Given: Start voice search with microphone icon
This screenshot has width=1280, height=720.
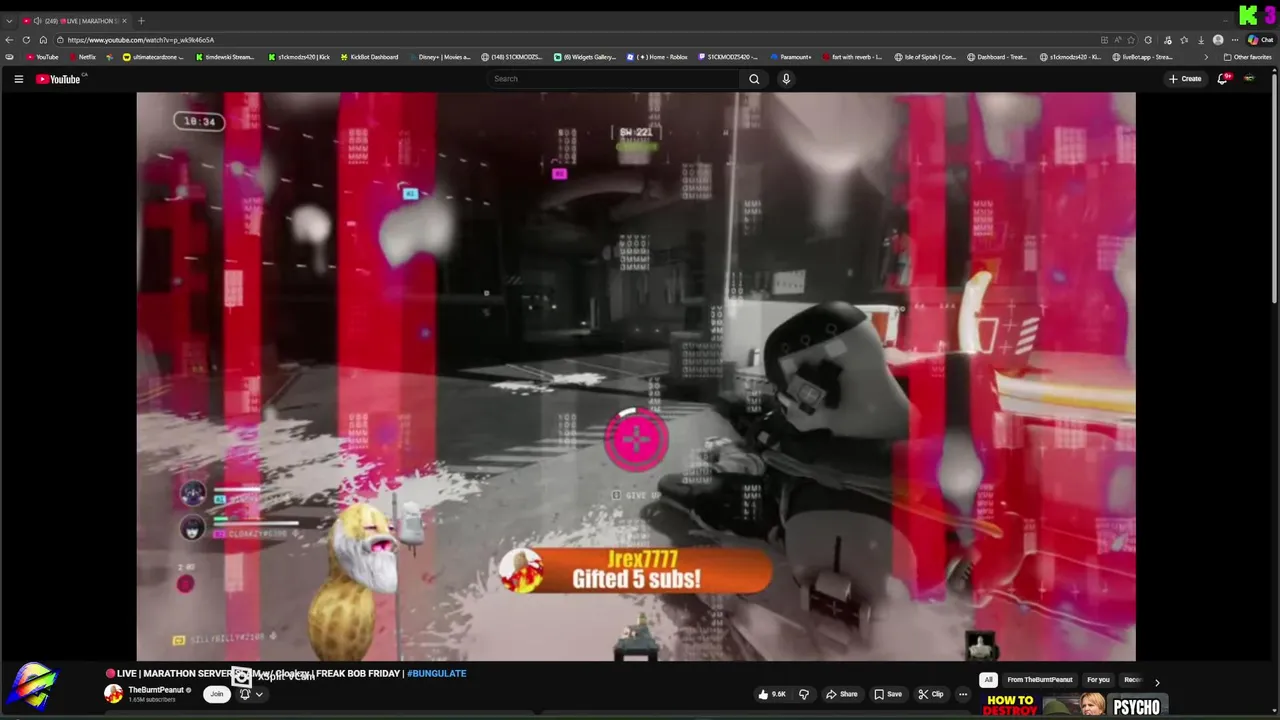Looking at the screenshot, I should pyautogui.click(x=786, y=79).
